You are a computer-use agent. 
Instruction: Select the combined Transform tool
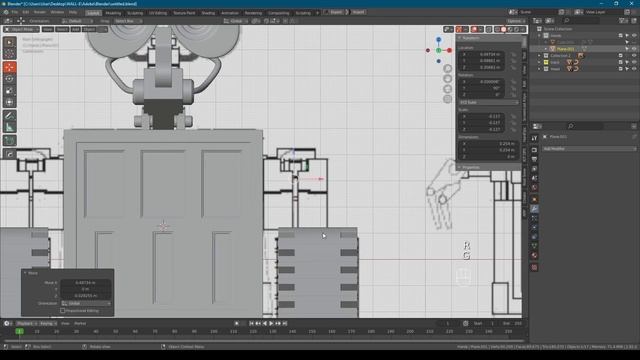point(10,102)
